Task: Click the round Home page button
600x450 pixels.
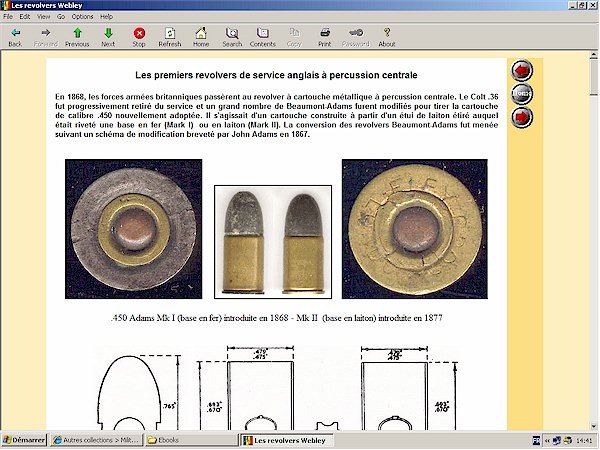Action: tap(522, 93)
